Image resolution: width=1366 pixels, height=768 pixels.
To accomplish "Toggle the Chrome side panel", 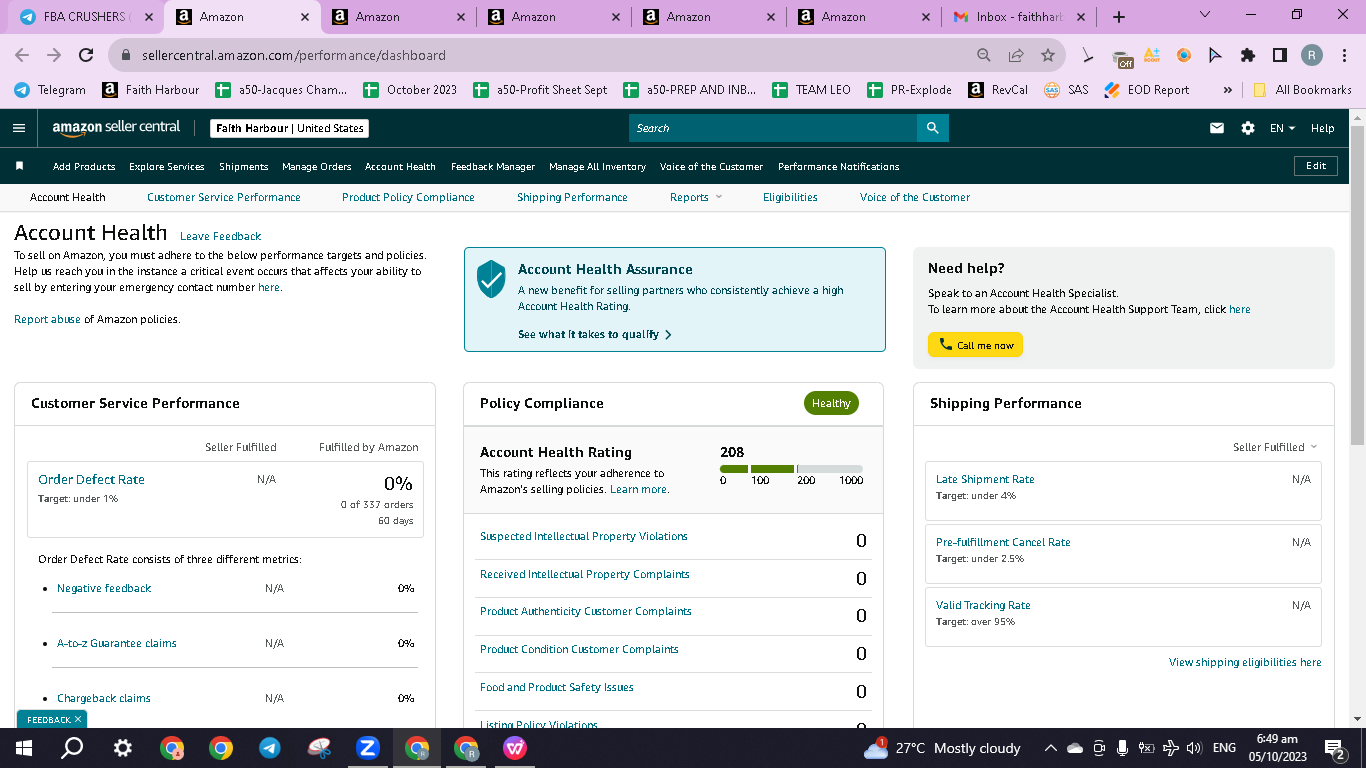I will click(1279, 55).
